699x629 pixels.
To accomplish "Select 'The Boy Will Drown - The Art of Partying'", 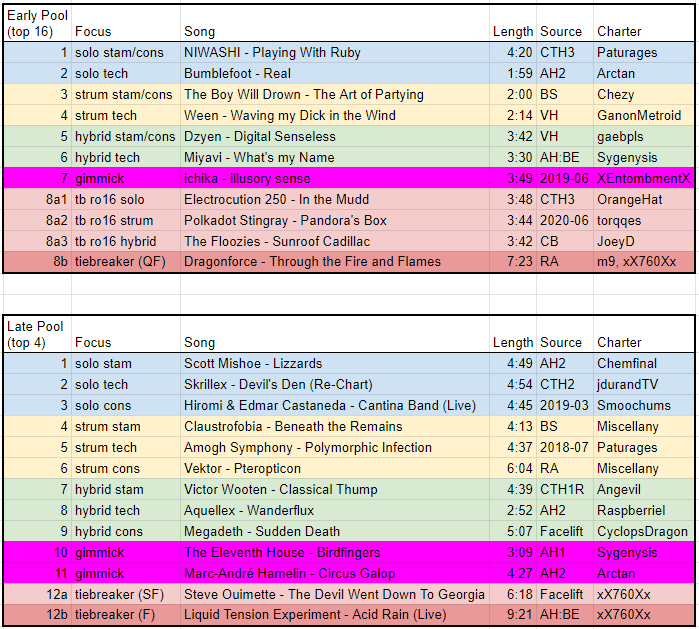I will point(335,95).
